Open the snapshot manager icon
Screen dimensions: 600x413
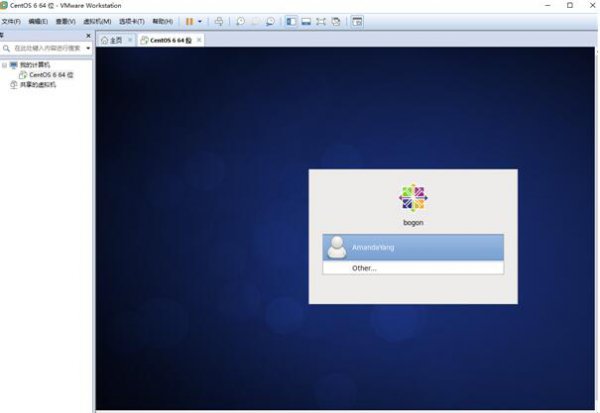(x=270, y=21)
